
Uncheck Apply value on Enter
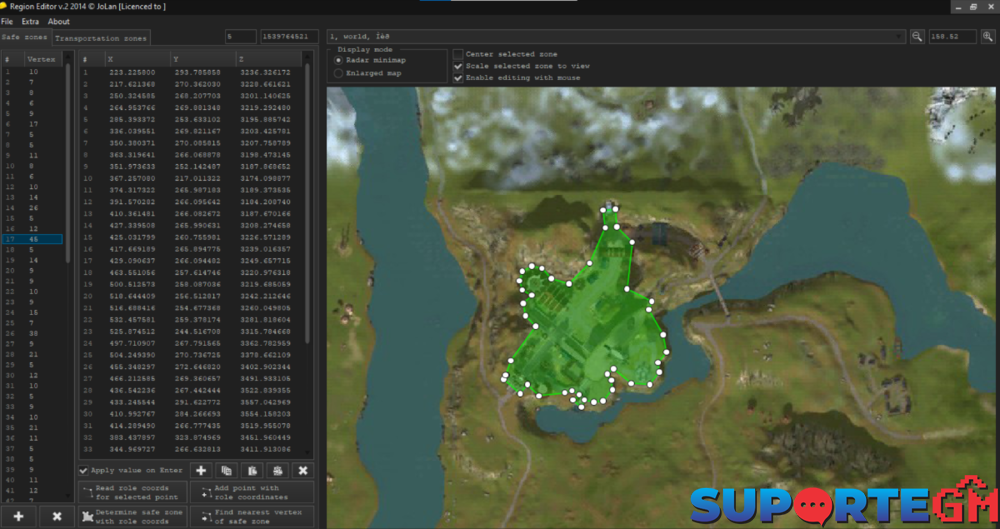84,470
